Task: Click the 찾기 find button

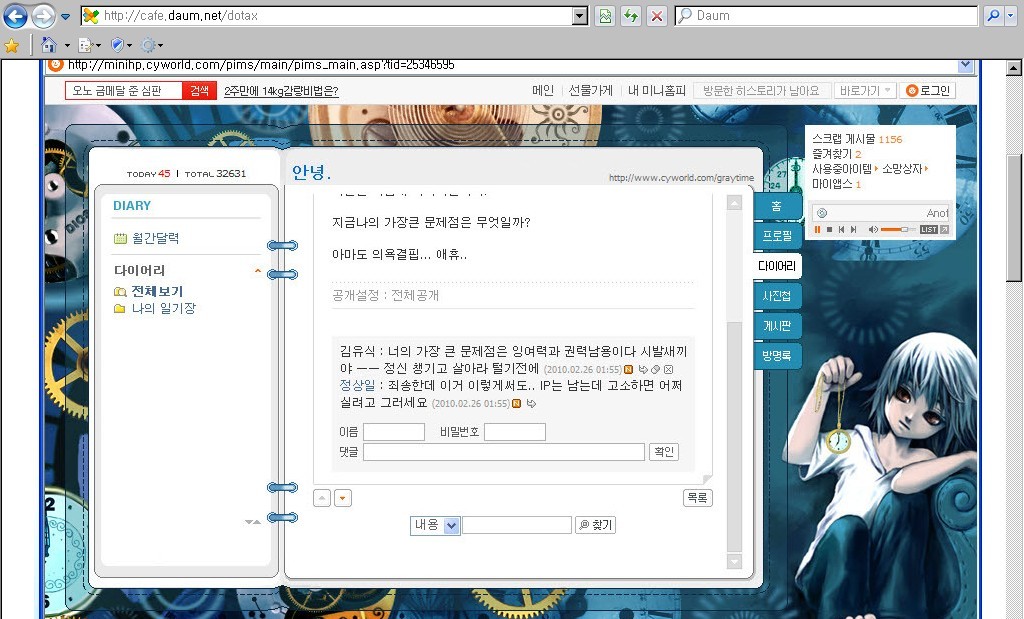Action: (595, 525)
